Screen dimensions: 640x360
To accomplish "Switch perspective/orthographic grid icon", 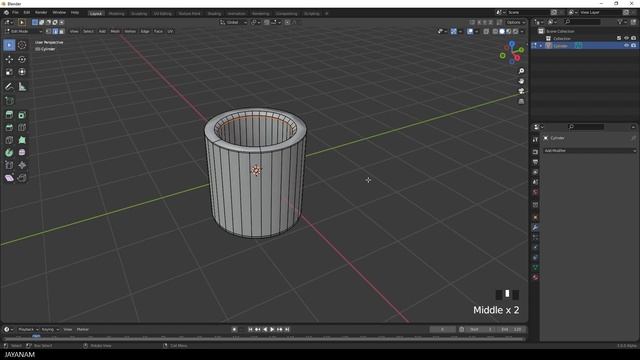I will 521,101.
